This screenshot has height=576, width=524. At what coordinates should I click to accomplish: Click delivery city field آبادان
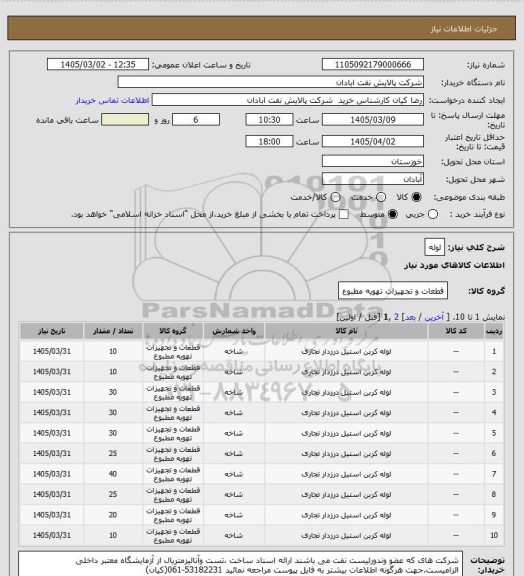click(373, 179)
